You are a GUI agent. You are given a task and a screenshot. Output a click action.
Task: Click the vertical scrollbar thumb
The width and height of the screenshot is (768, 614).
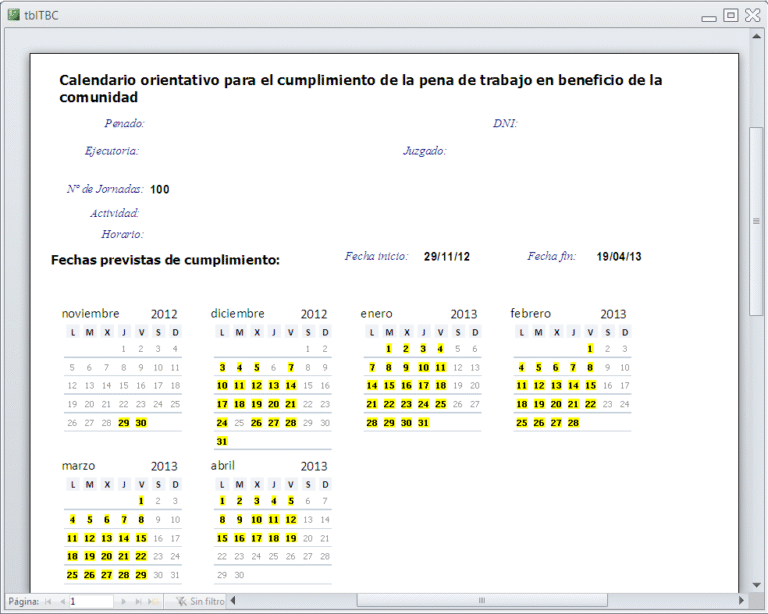(757, 221)
